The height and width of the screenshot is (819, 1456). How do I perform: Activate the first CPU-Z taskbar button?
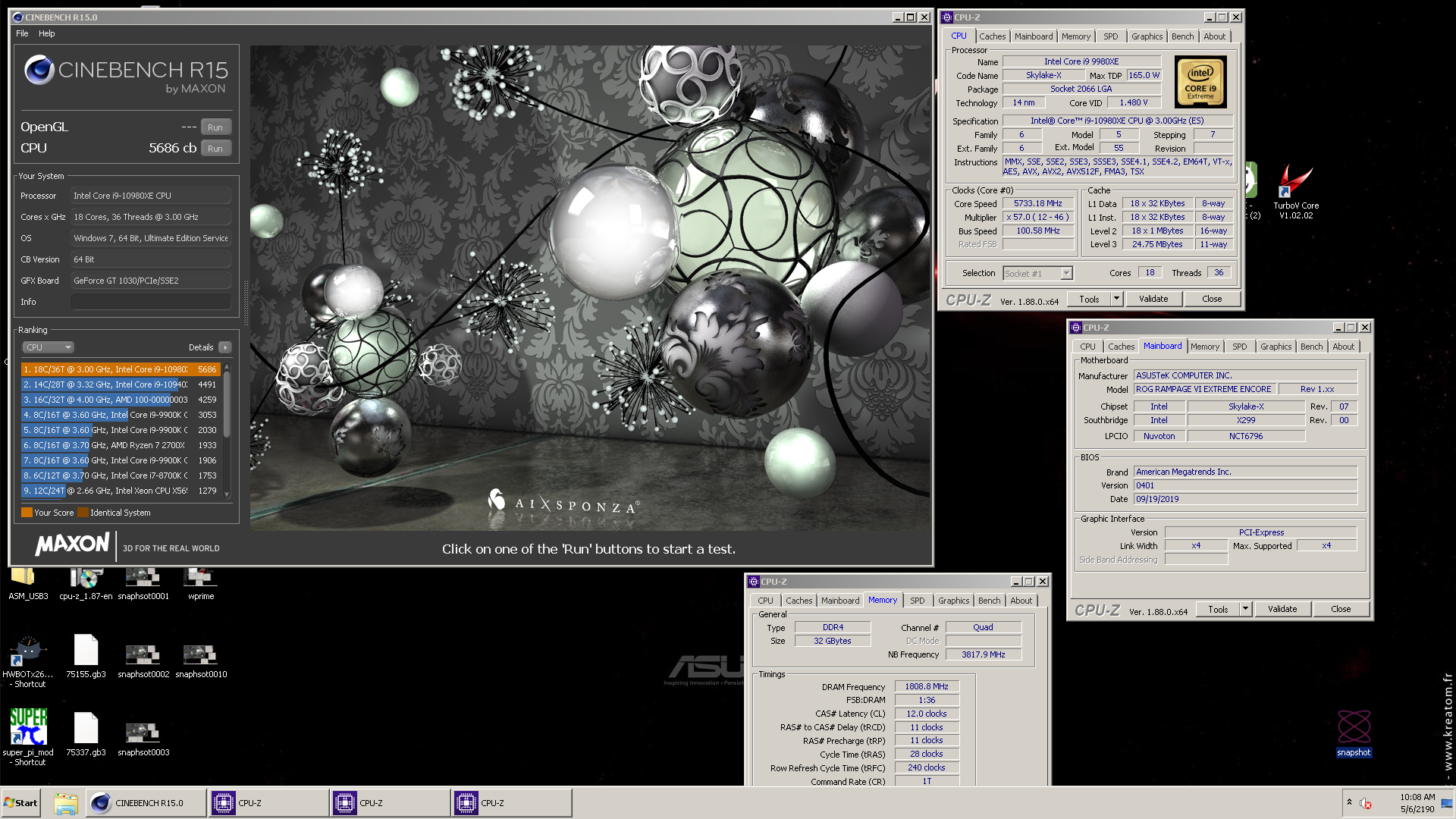pyautogui.click(x=268, y=803)
